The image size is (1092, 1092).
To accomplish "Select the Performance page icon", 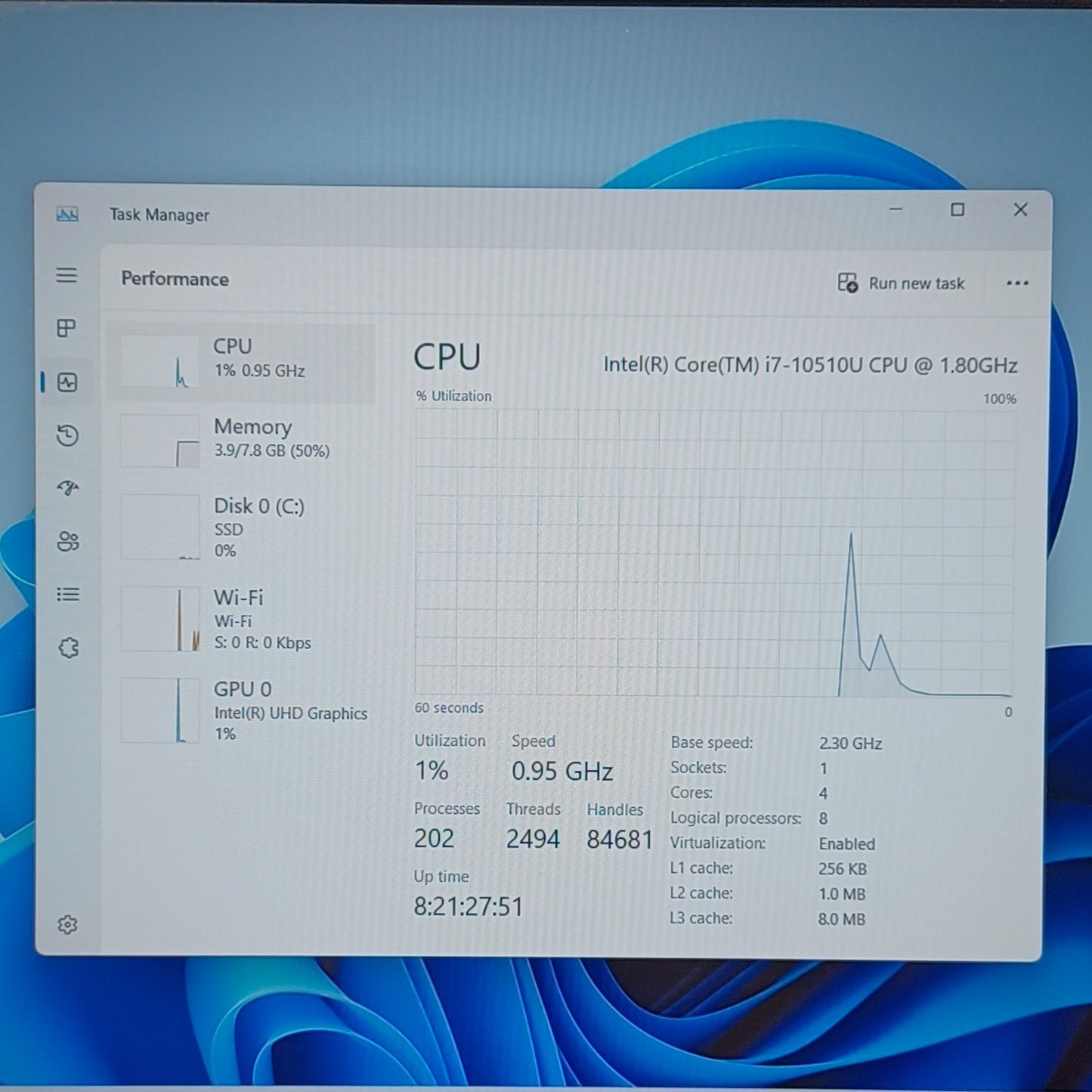I will point(67,382).
